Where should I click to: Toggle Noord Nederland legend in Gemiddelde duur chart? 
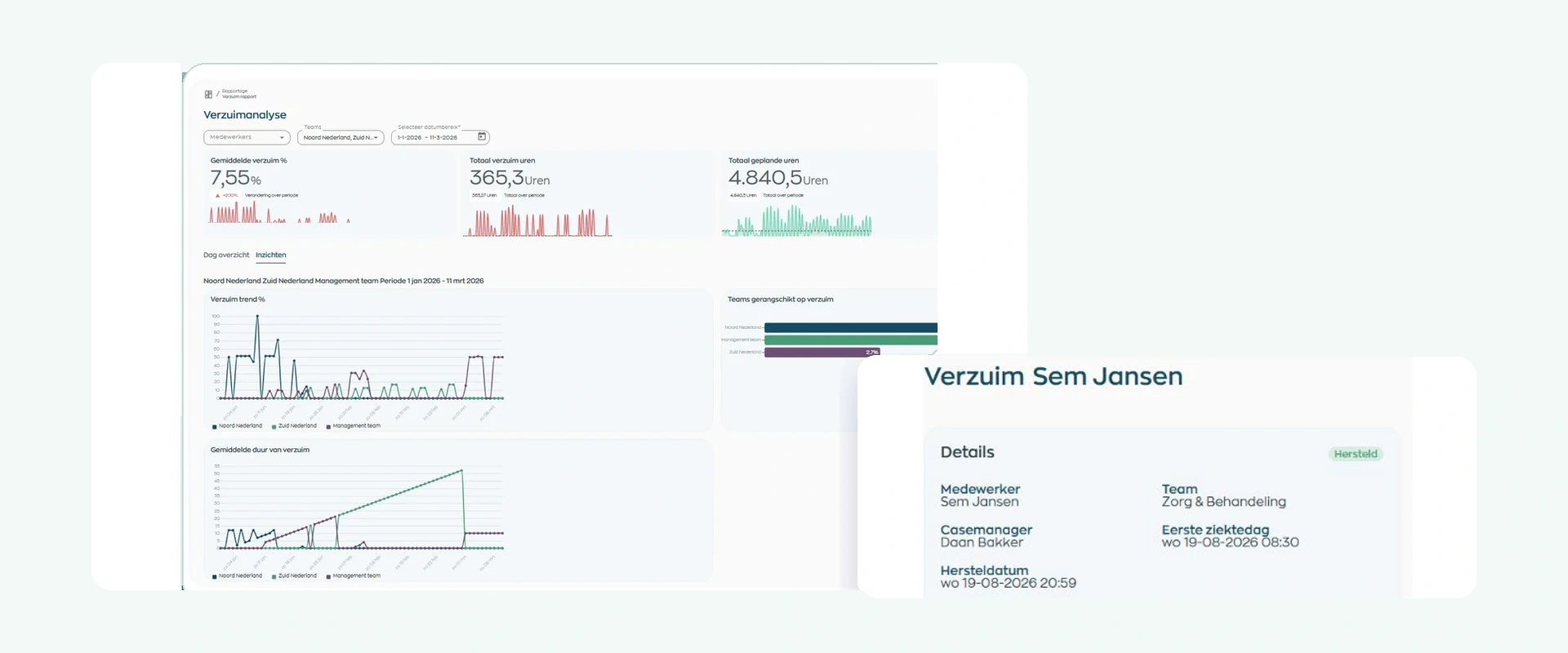[238, 576]
